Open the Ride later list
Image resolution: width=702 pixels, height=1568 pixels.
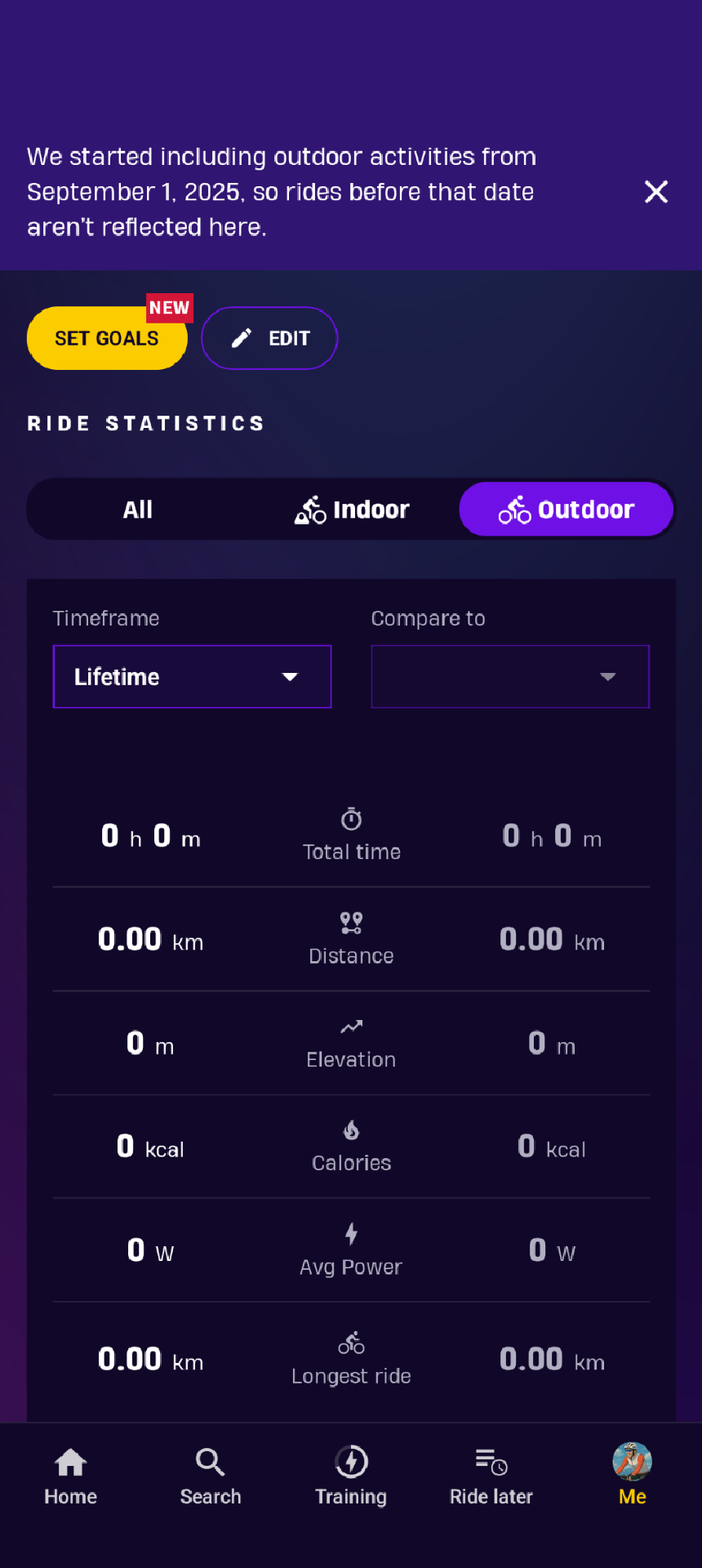(491, 1475)
